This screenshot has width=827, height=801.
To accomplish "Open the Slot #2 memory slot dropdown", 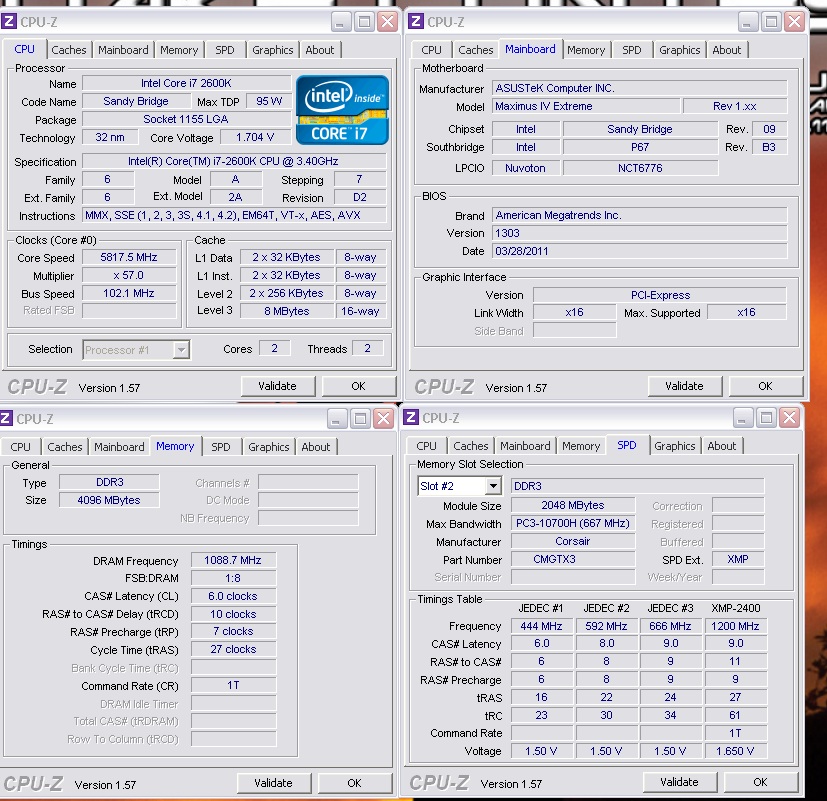I will [x=492, y=486].
